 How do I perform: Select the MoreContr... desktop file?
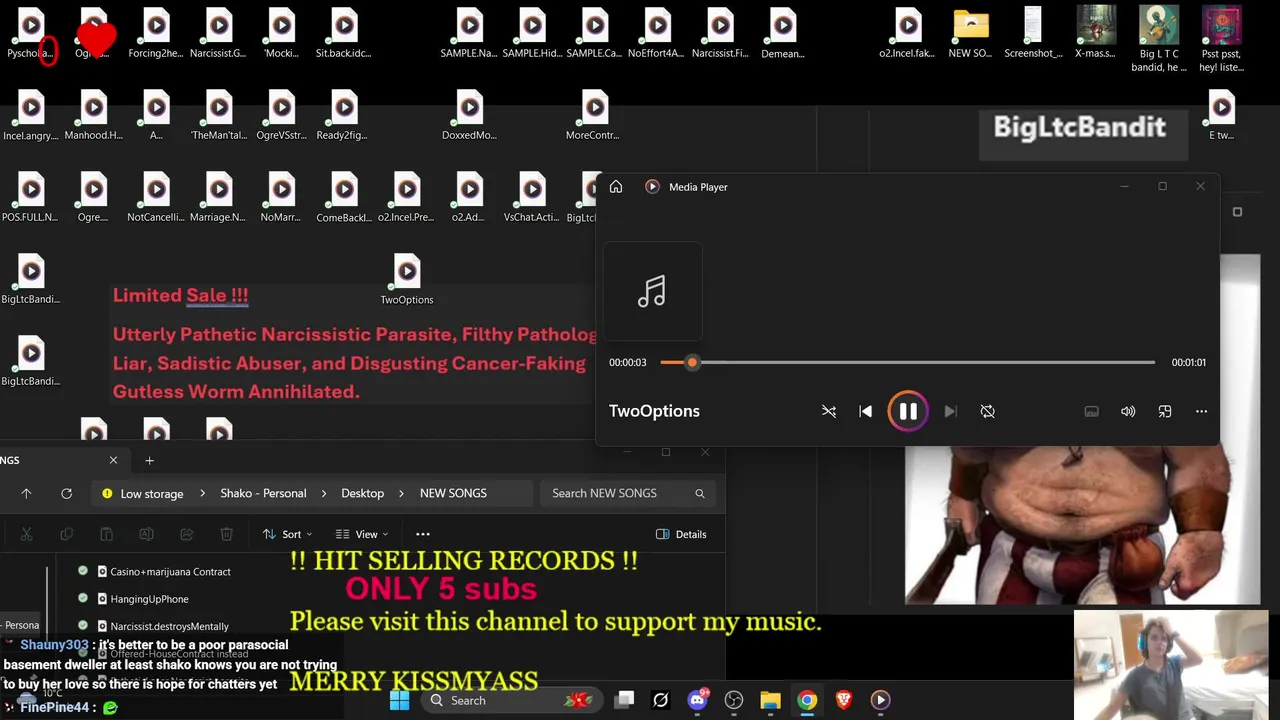[x=595, y=115]
